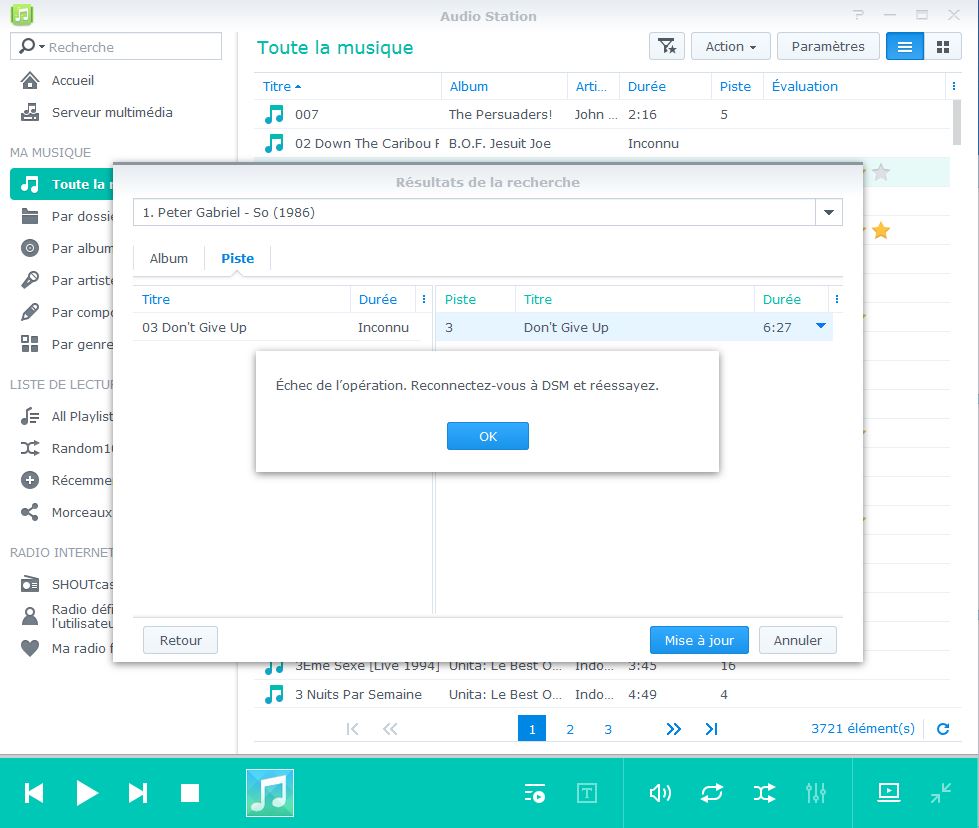Open the play queue icon
This screenshot has width=979, height=828.
(x=535, y=793)
